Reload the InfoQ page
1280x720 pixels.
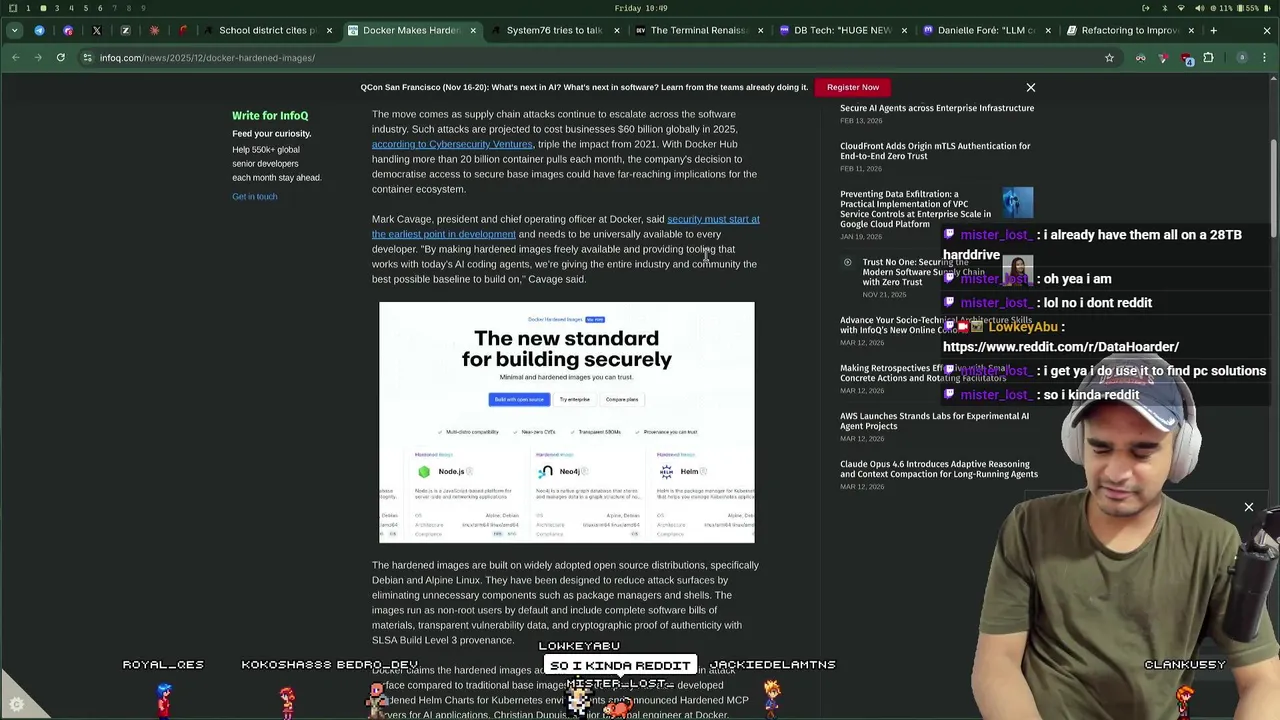click(60, 58)
